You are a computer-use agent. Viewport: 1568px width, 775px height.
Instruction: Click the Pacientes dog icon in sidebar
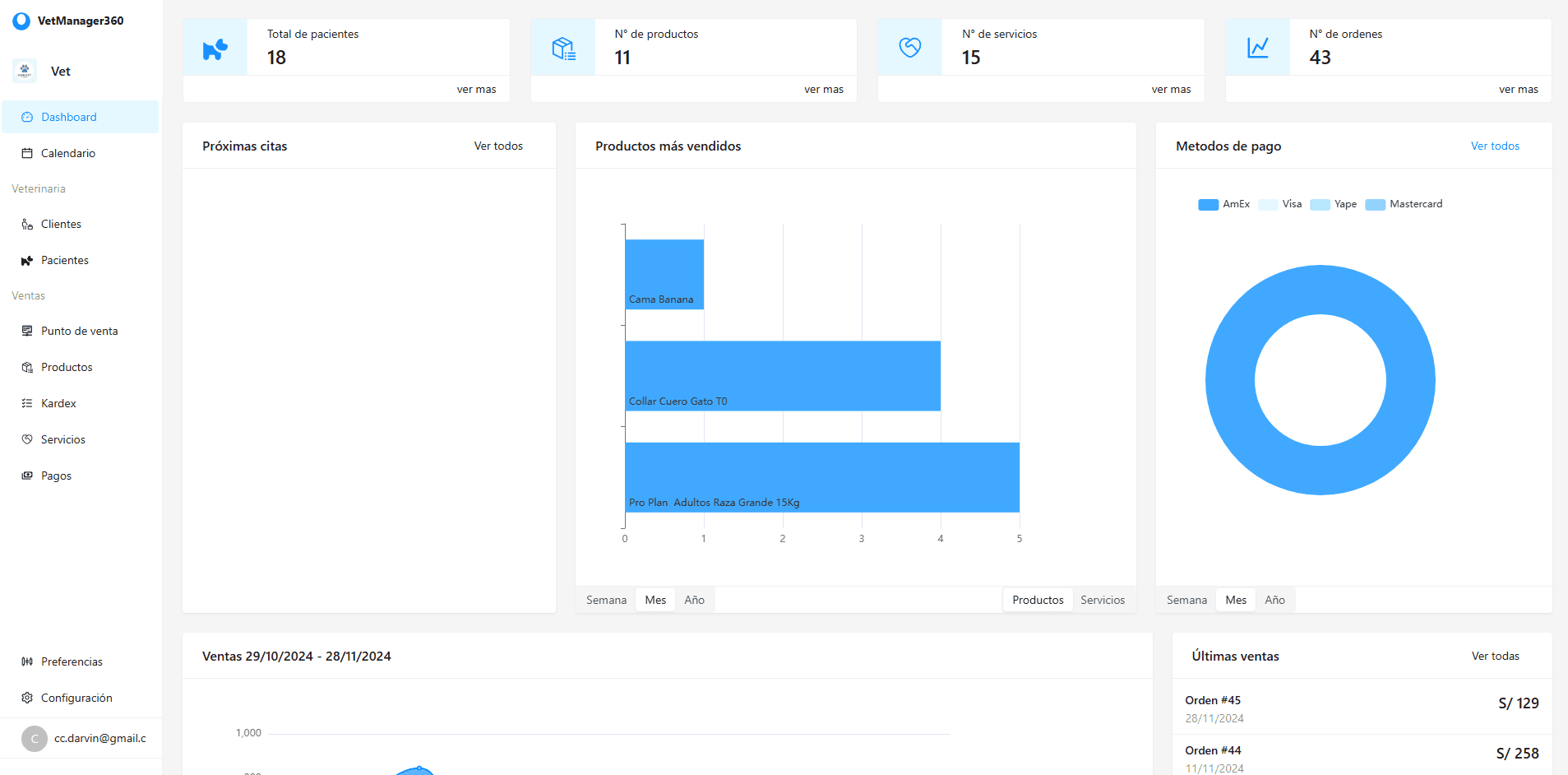coord(27,260)
